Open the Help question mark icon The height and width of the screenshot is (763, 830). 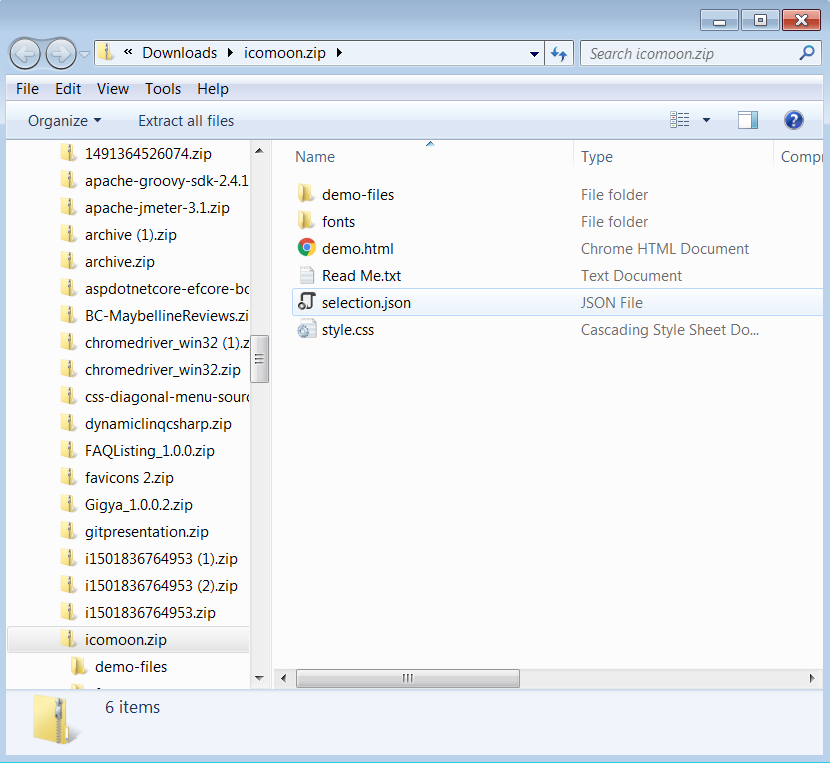(x=794, y=120)
